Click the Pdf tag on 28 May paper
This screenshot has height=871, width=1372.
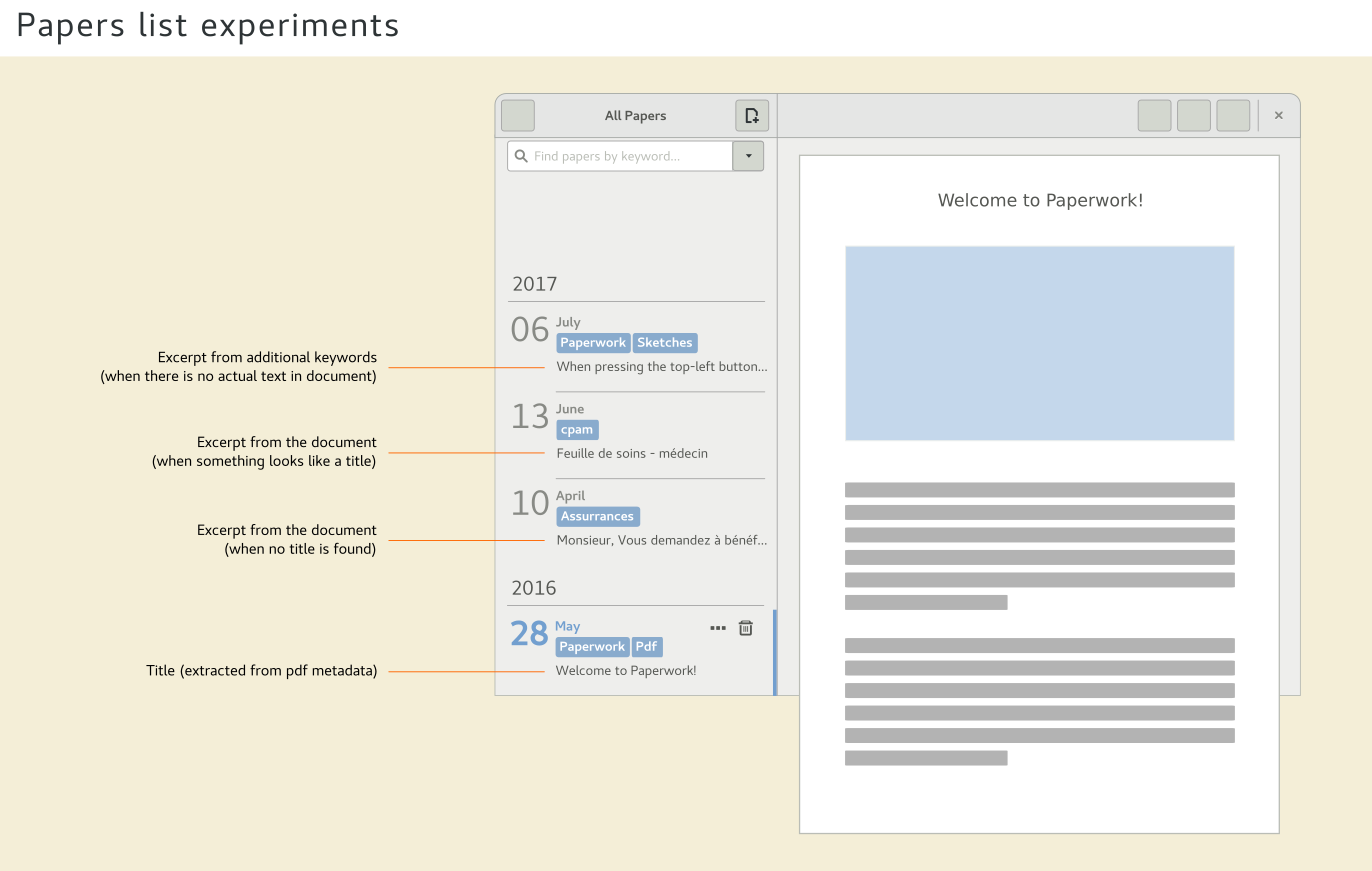pos(647,647)
